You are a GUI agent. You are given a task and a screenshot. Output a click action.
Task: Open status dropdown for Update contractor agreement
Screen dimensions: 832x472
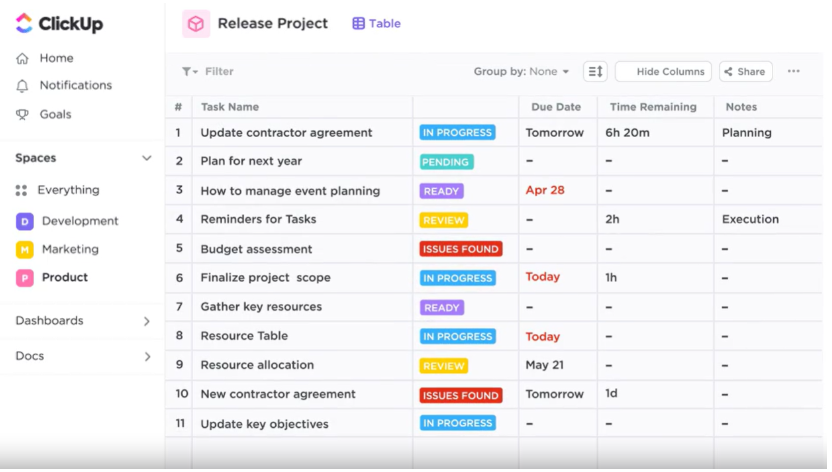[457, 133]
